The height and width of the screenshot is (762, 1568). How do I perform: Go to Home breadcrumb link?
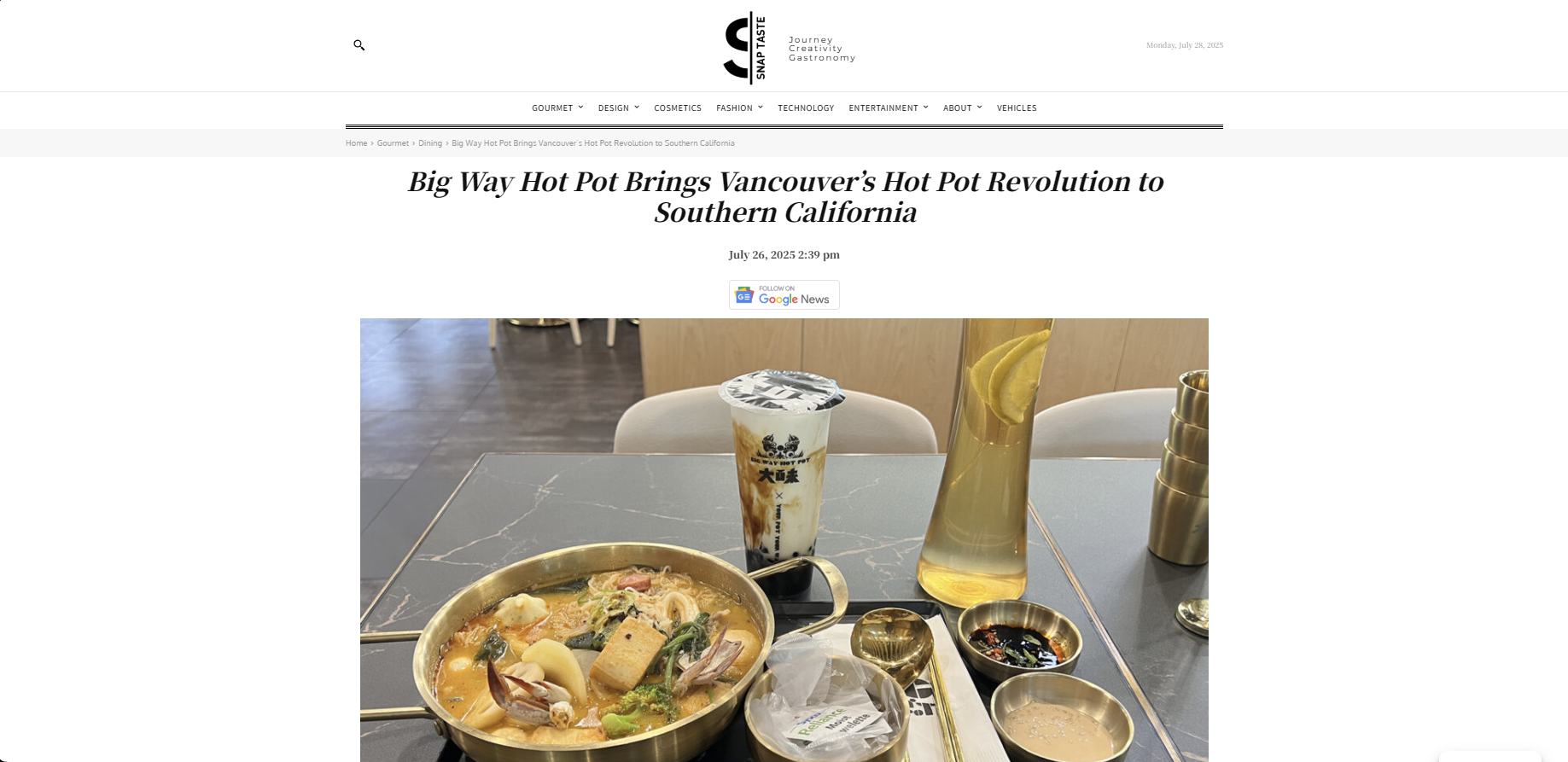click(x=356, y=143)
